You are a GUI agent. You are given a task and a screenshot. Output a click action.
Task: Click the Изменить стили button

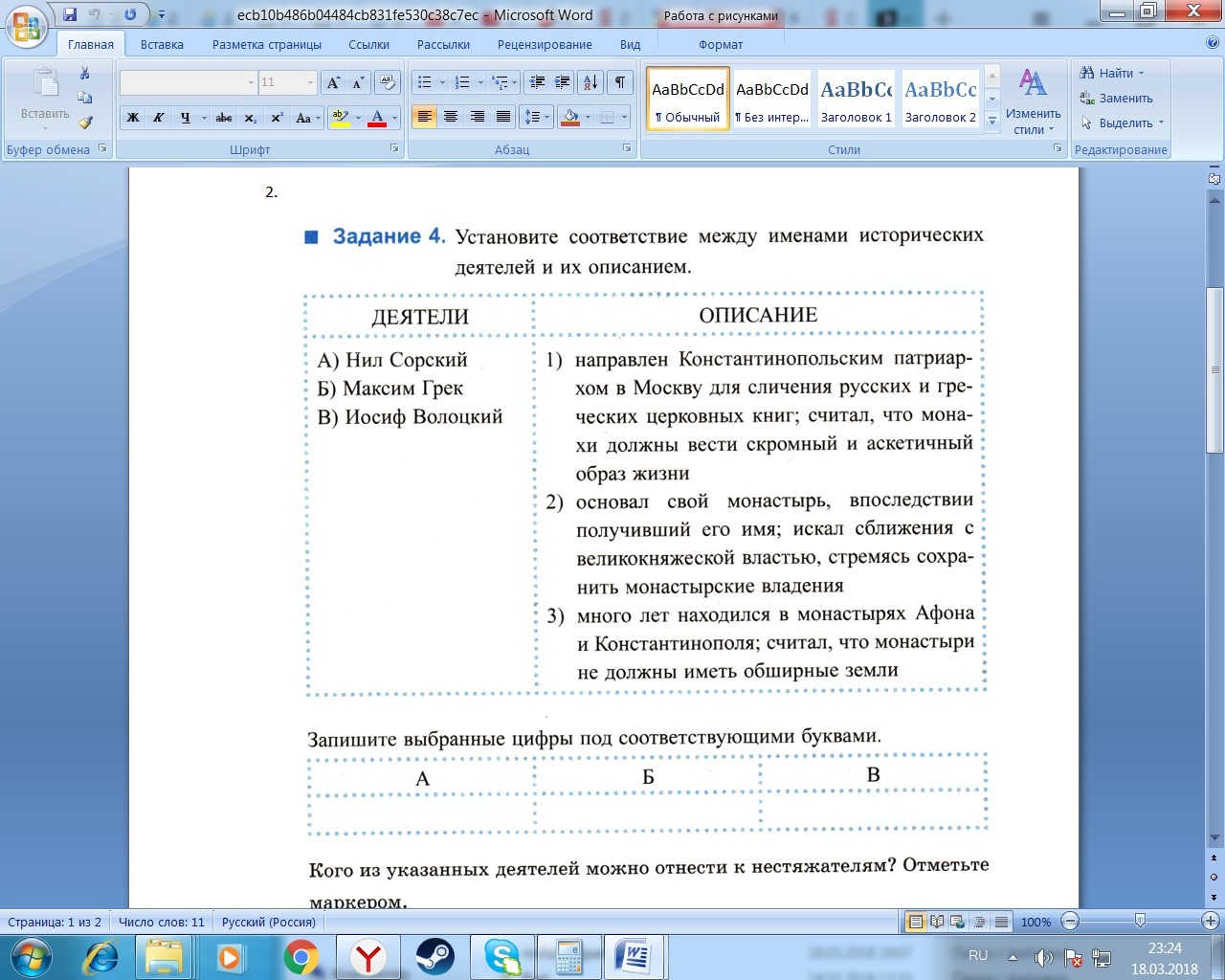click(1033, 101)
